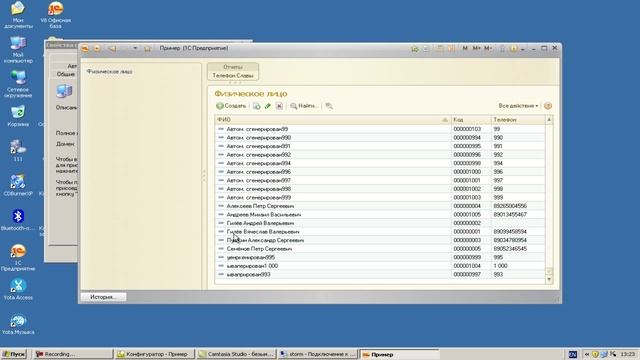Click the Создать button
640x360 pixels.
pos(231,106)
